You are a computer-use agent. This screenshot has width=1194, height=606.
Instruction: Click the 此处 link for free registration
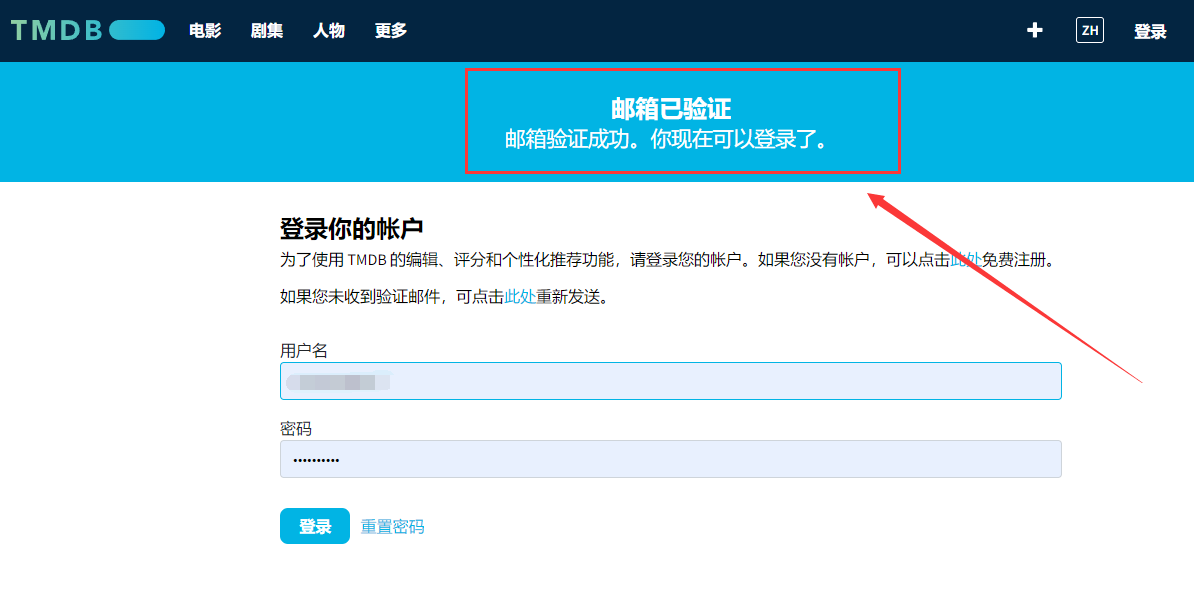click(965, 261)
